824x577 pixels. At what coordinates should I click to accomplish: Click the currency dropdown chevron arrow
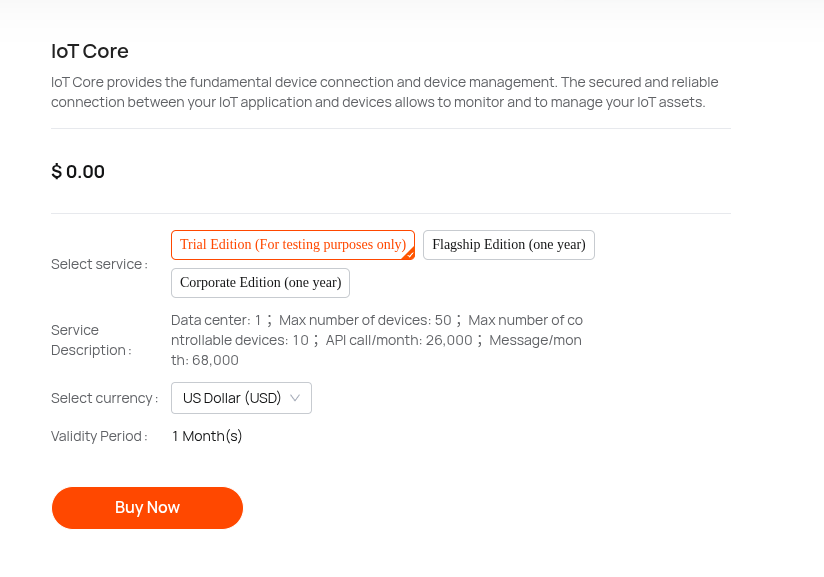tap(295, 398)
